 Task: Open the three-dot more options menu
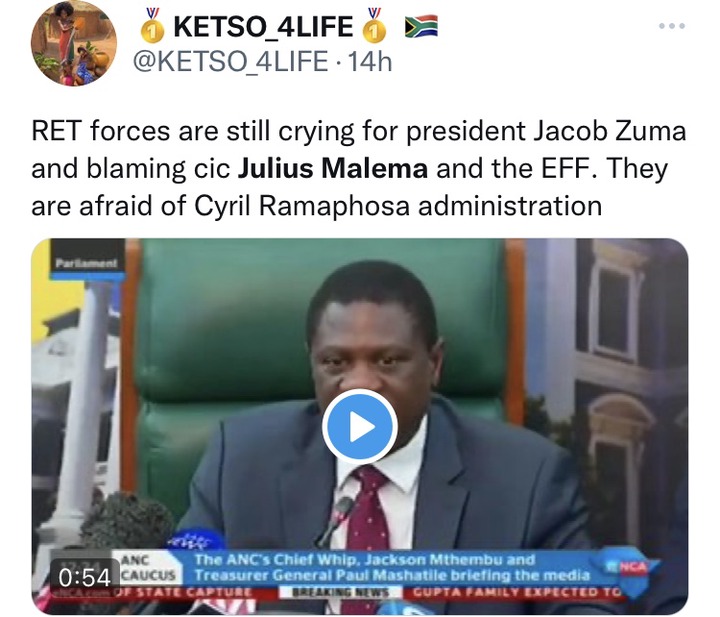click(672, 26)
